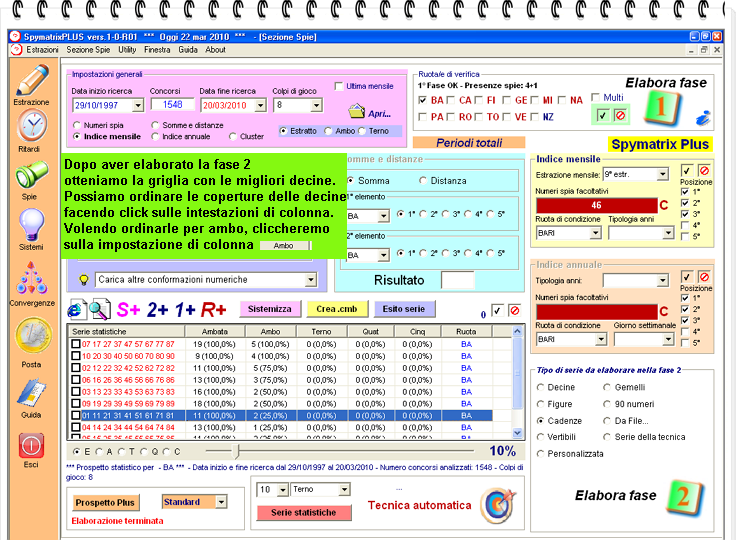Click the yellow bulb beside Carica altre conformazioni
736x540 pixels.
[84, 280]
